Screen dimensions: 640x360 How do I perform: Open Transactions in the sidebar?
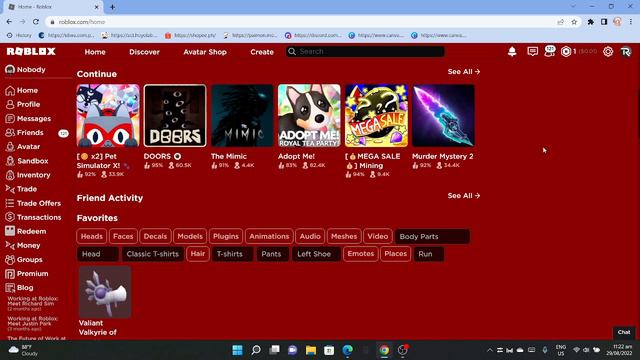point(39,217)
